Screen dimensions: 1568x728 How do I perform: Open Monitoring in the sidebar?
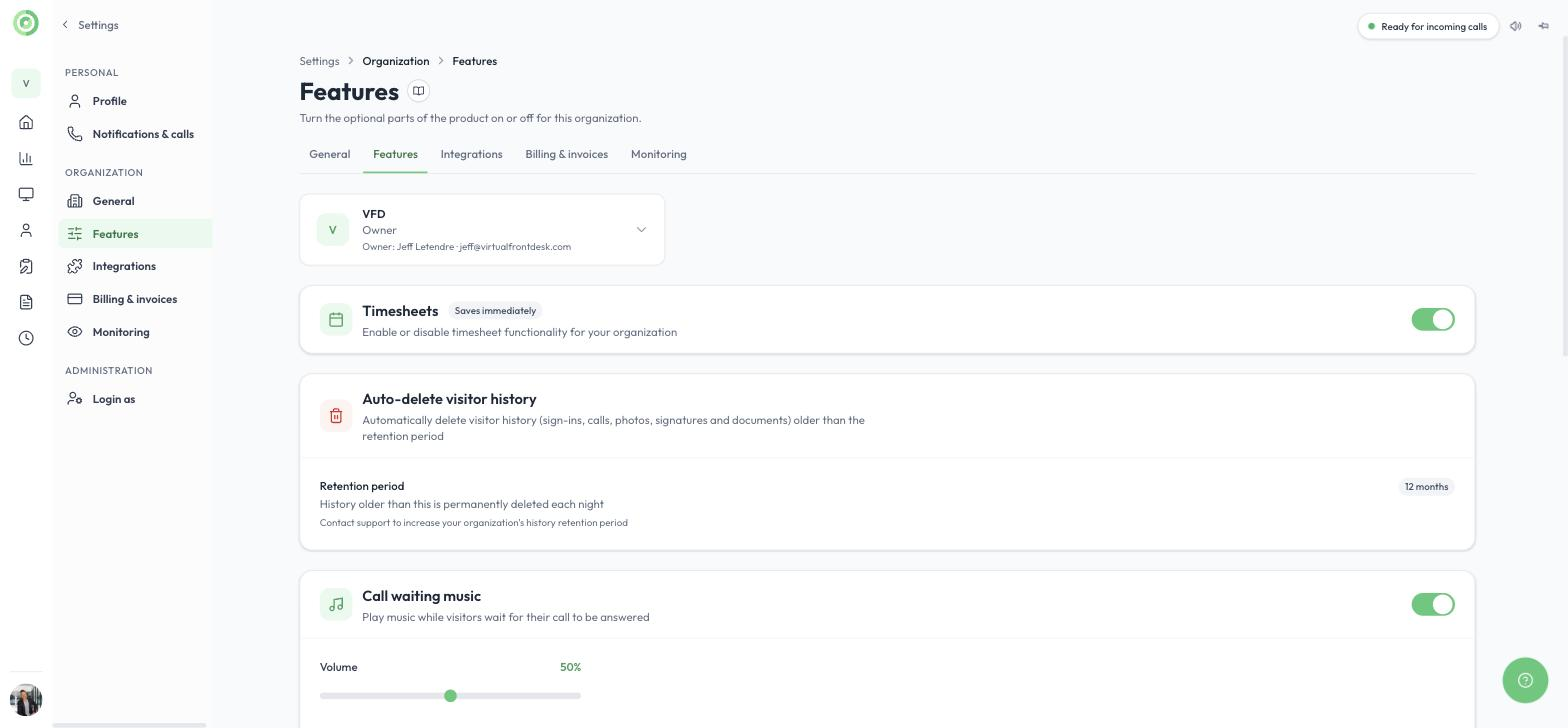pyautogui.click(x=135, y=332)
